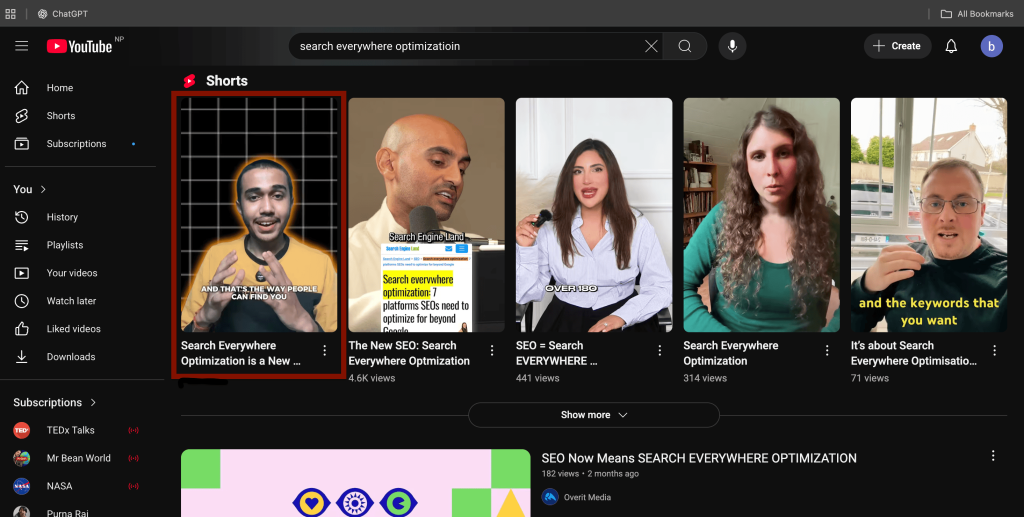Image resolution: width=1024 pixels, height=517 pixels.
Task: Open the TEDx Talks channel
Action: coord(70,430)
